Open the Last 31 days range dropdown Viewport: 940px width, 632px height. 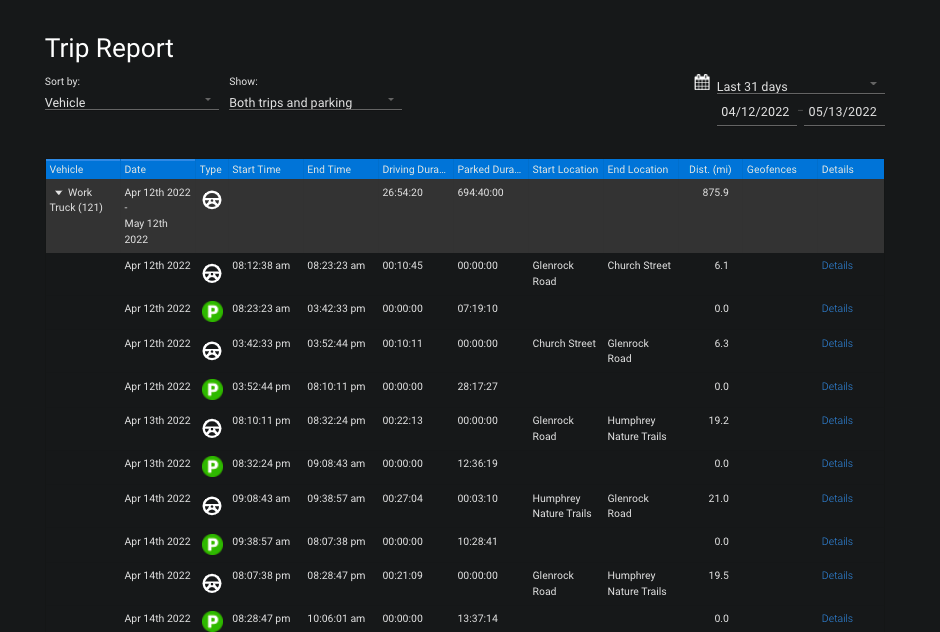click(x=799, y=87)
